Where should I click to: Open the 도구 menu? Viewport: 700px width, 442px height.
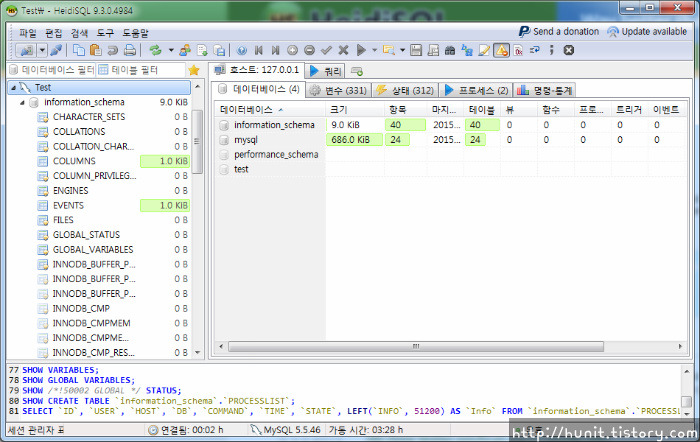105,33
